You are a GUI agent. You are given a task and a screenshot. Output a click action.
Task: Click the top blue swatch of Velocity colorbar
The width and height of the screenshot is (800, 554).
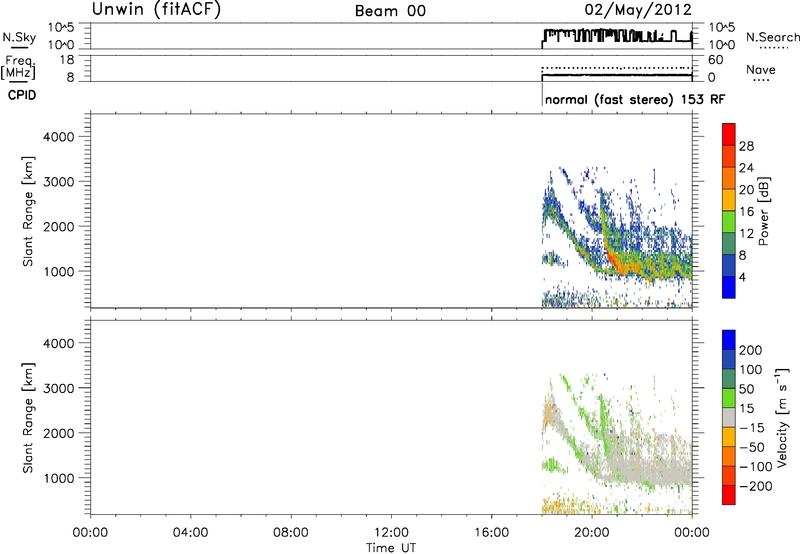(729, 340)
